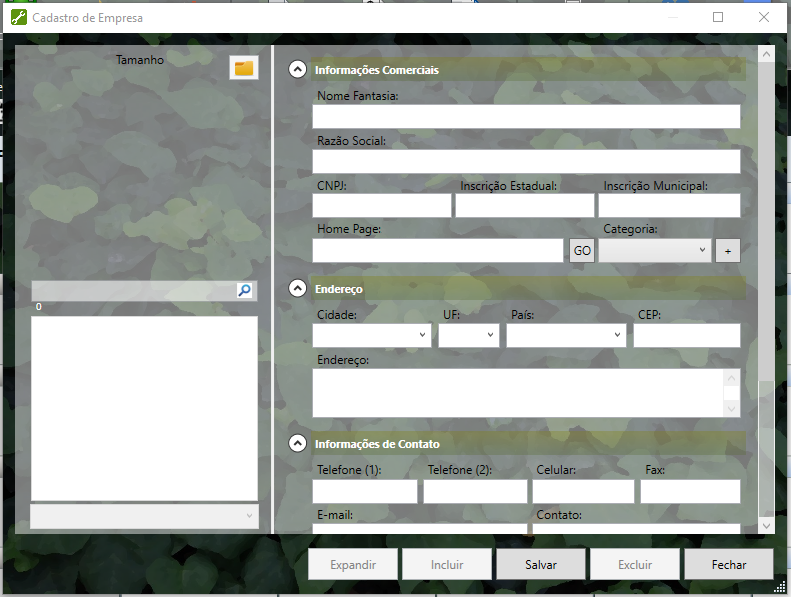Click the application icon in title bar
The width and height of the screenshot is (791, 597).
click(x=17, y=17)
